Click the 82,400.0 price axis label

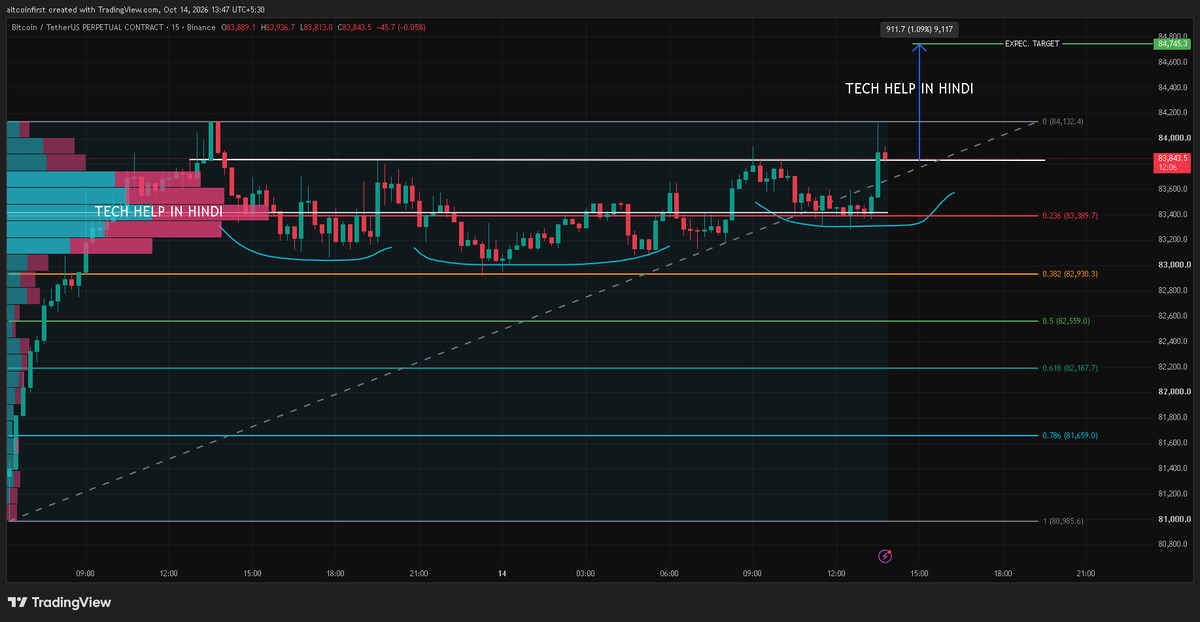click(x=1173, y=342)
